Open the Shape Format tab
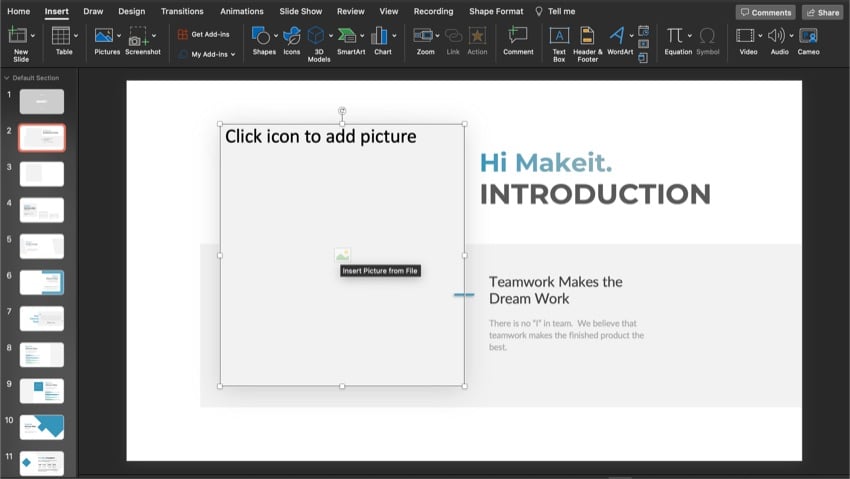This screenshot has height=479, width=850. tap(496, 11)
